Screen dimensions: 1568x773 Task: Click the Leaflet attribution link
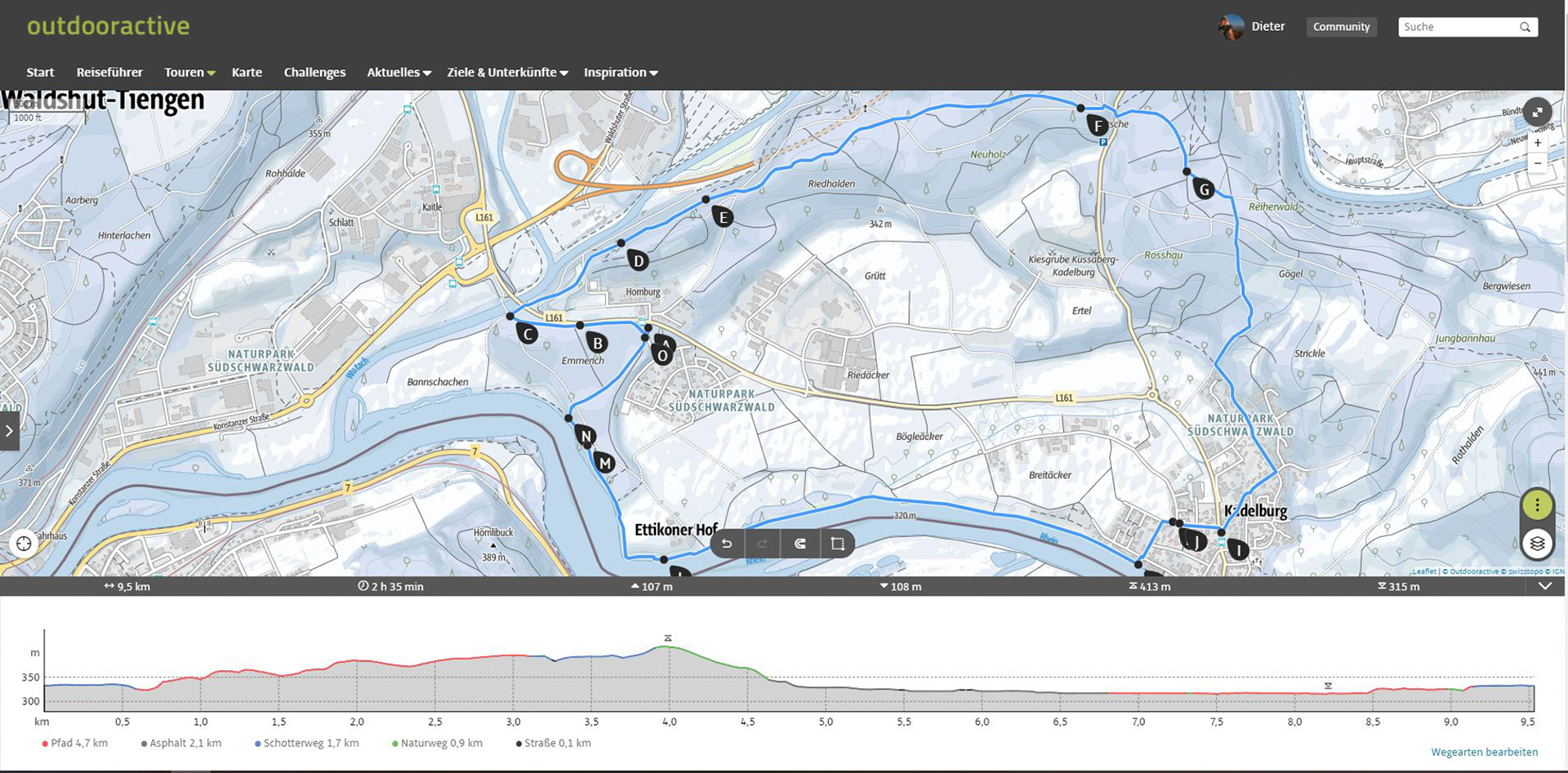point(1424,571)
